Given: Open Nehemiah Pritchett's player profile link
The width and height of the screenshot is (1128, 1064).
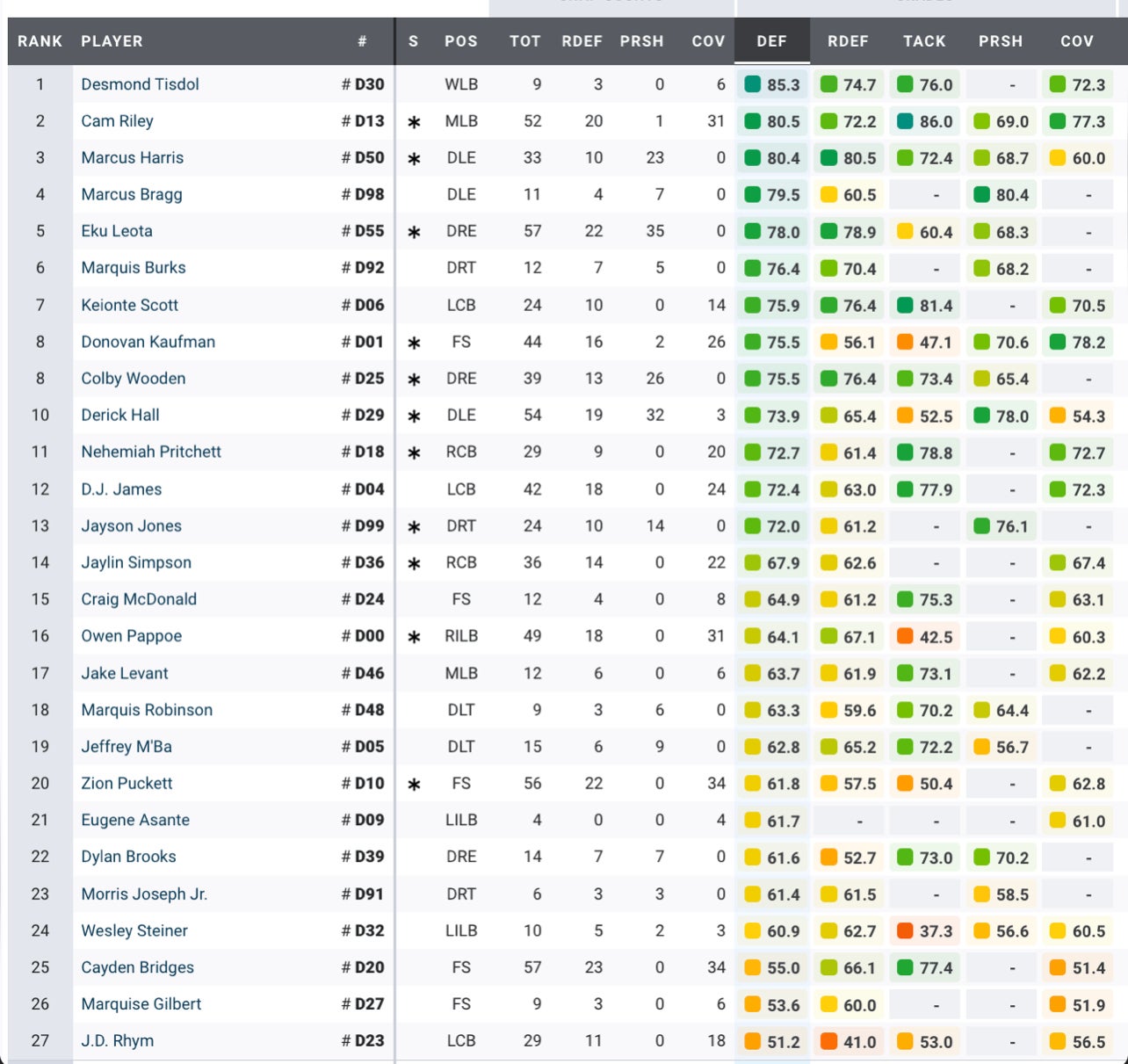Looking at the screenshot, I should point(151,452).
